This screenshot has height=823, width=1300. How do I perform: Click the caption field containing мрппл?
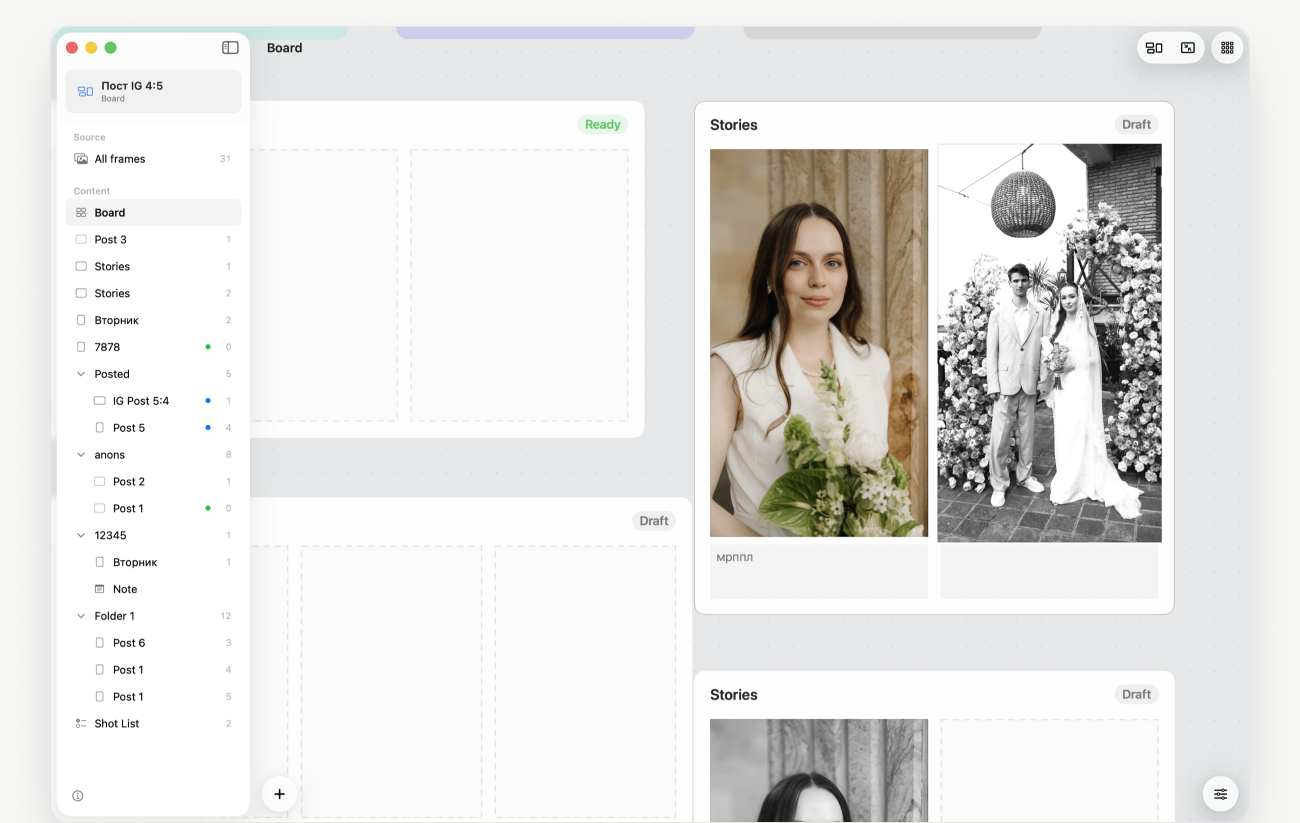point(819,571)
